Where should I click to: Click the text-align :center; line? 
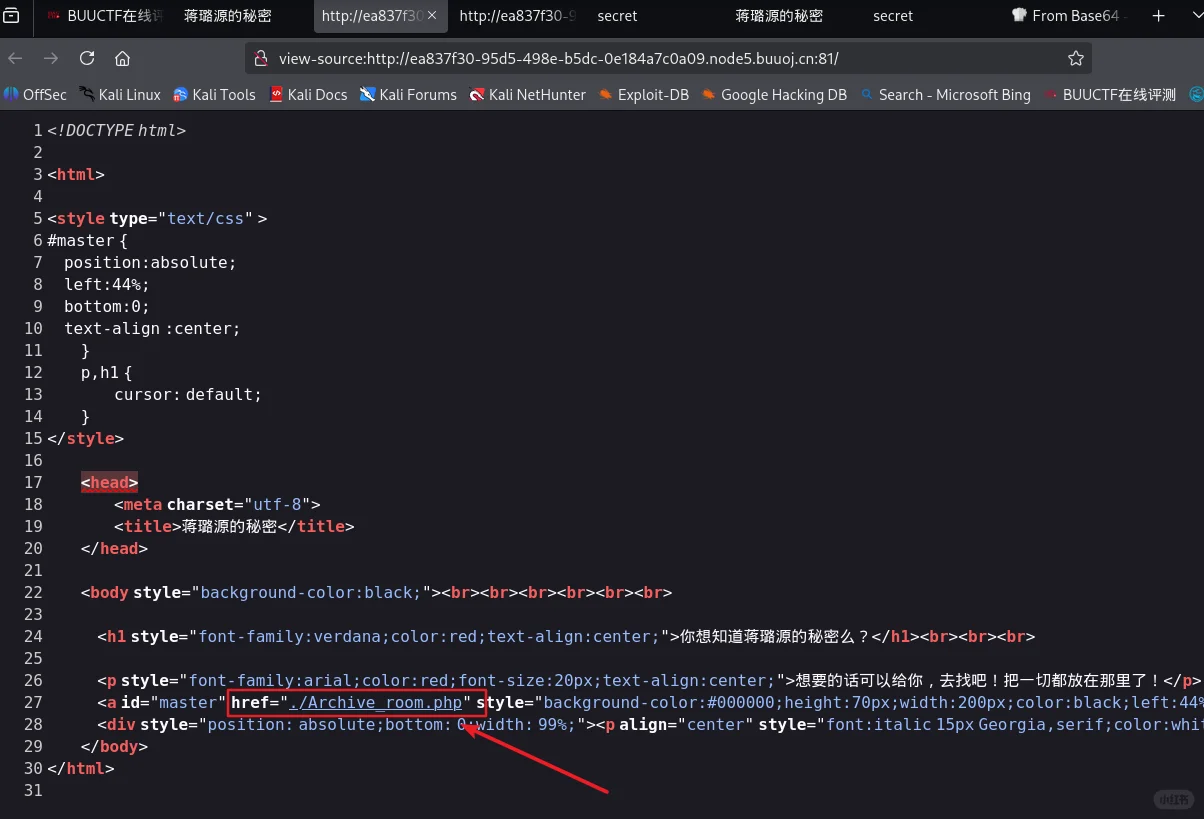[x=152, y=328]
